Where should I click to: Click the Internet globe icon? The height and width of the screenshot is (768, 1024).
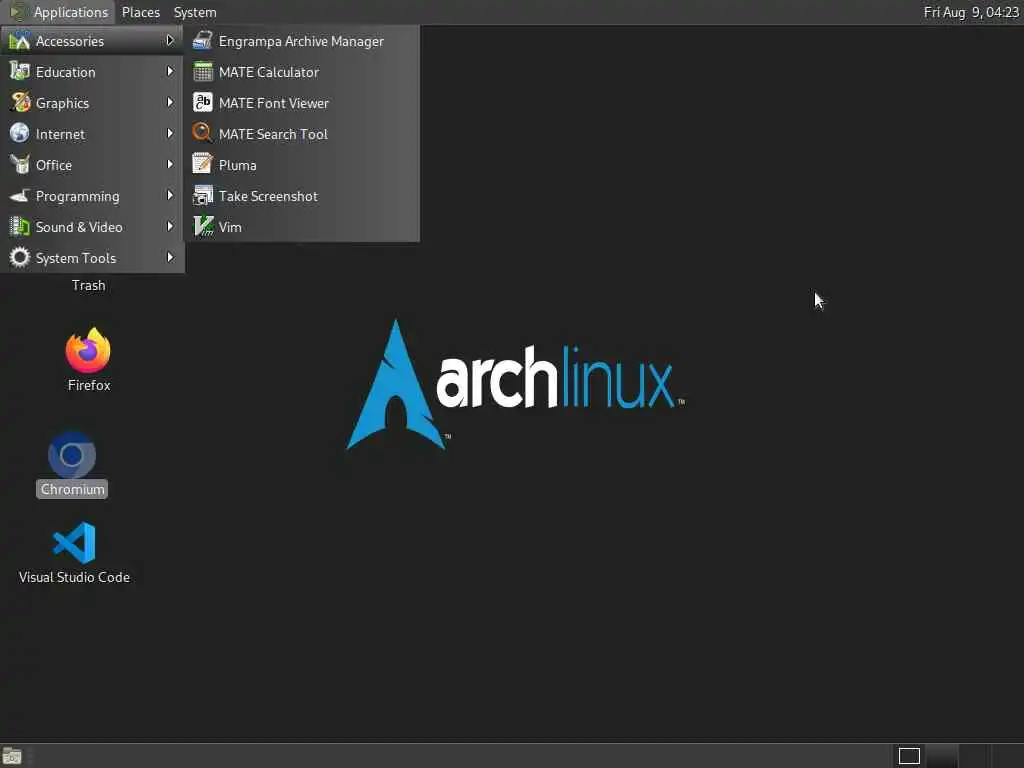(x=20, y=133)
